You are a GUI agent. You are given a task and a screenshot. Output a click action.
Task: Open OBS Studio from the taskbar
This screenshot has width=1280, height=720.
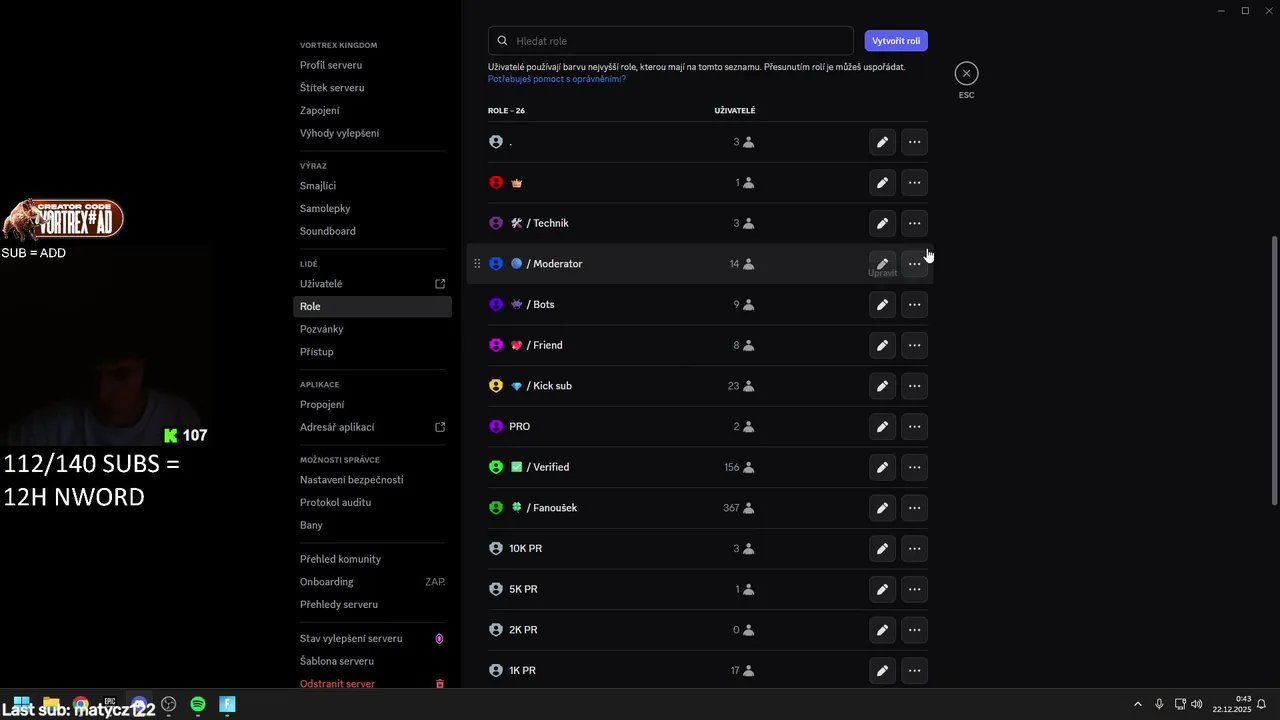point(169,705)
